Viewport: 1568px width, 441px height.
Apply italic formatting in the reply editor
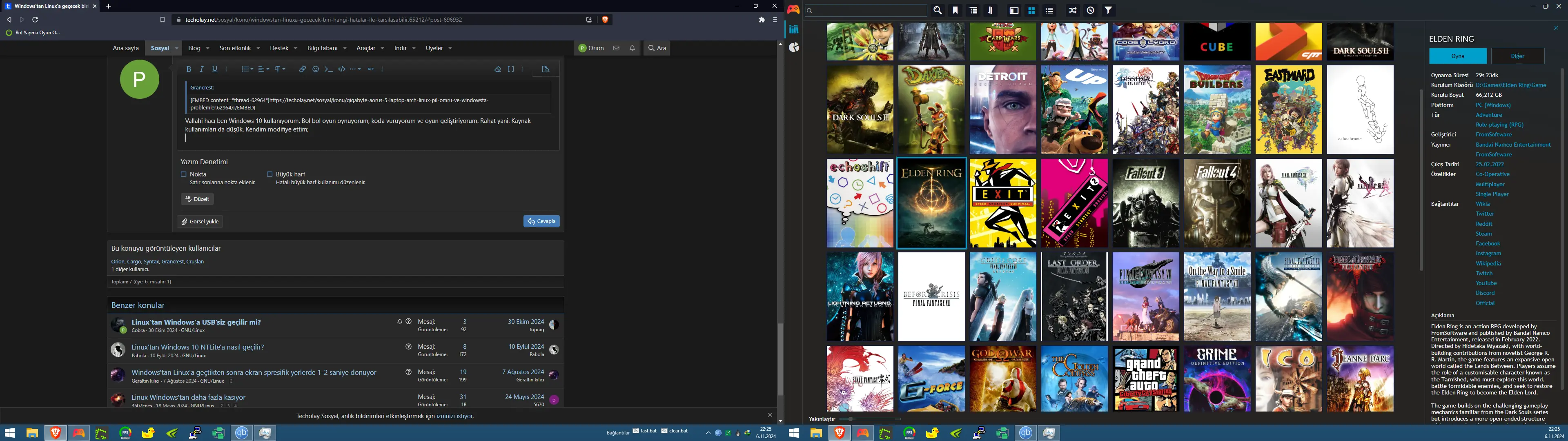point(201,69)
